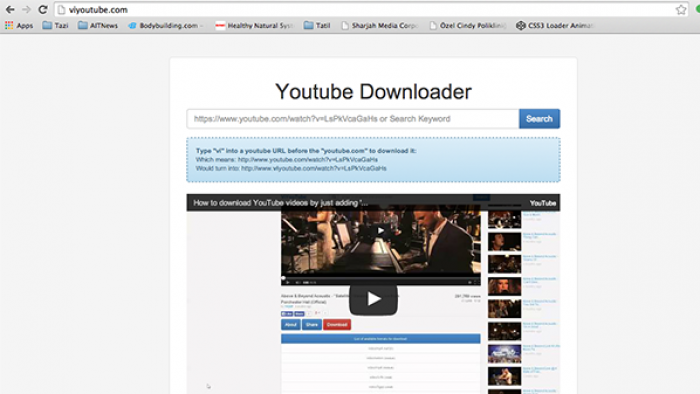Open the Apps grid shortcut
The image size is (700, 394).
[x=19, y=25]
